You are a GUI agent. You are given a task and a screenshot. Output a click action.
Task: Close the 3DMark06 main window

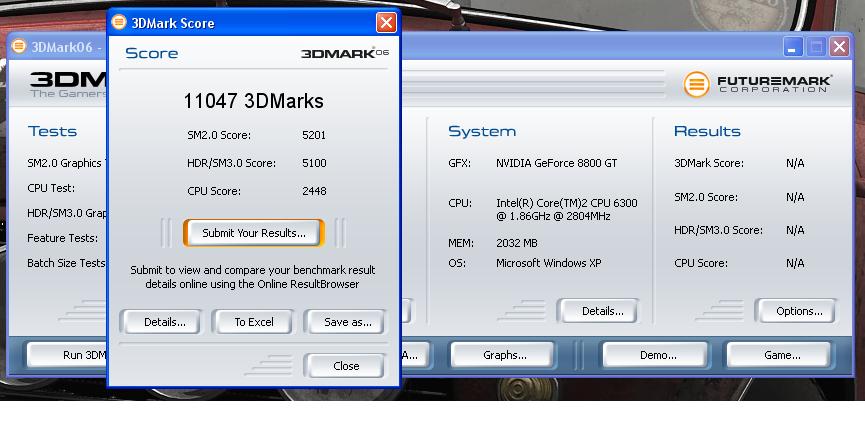839,47
